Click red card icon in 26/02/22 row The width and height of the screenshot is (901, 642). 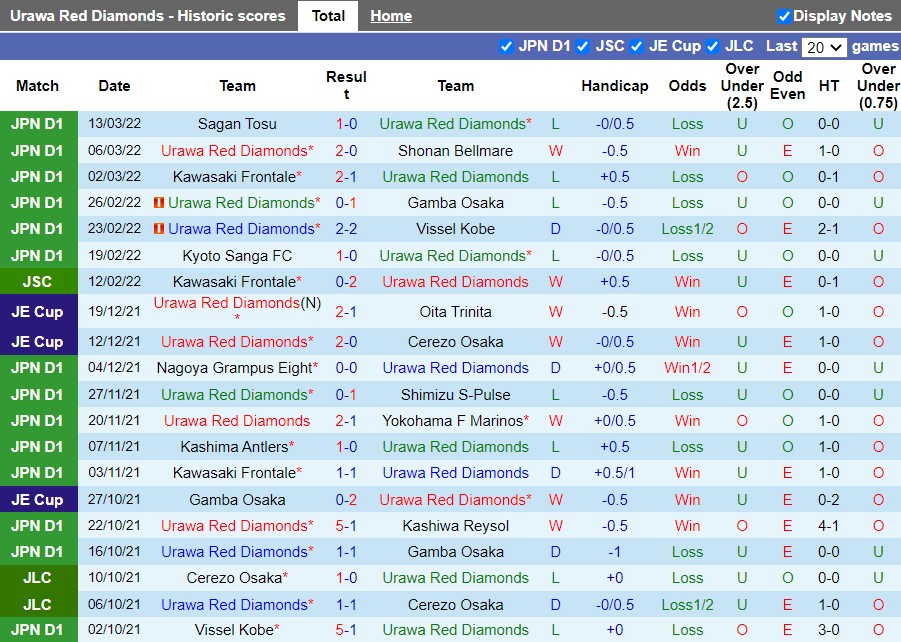pyautogui.click(x=160, y=203)
